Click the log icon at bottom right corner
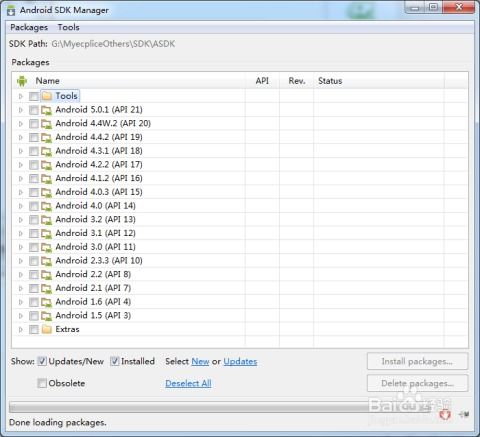480x437 pixels. click(x=464, y=414)
